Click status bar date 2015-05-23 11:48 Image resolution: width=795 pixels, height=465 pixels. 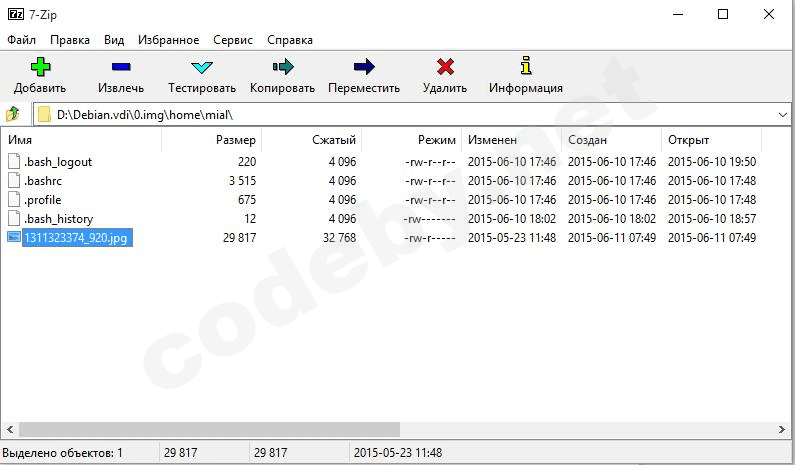398,452
